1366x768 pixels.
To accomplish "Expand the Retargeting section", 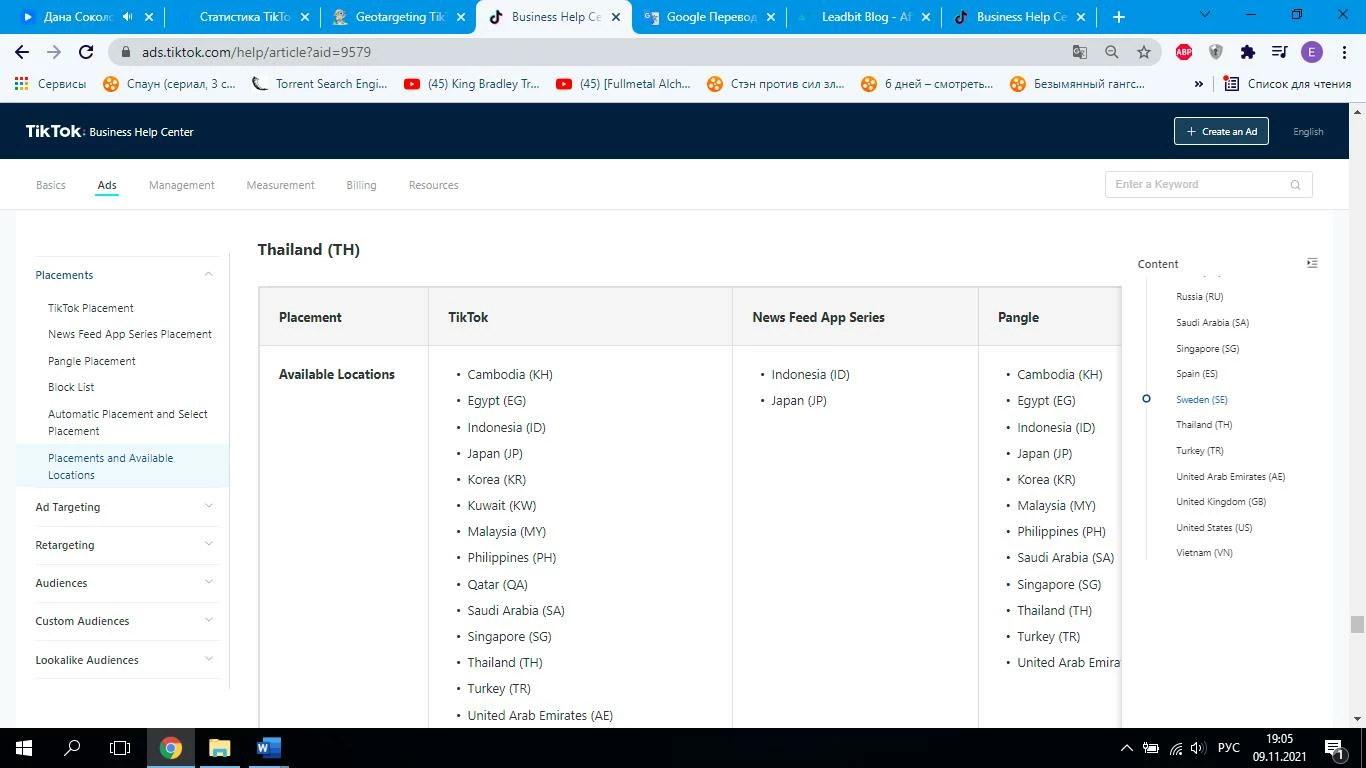I will [x=208, y=544].
